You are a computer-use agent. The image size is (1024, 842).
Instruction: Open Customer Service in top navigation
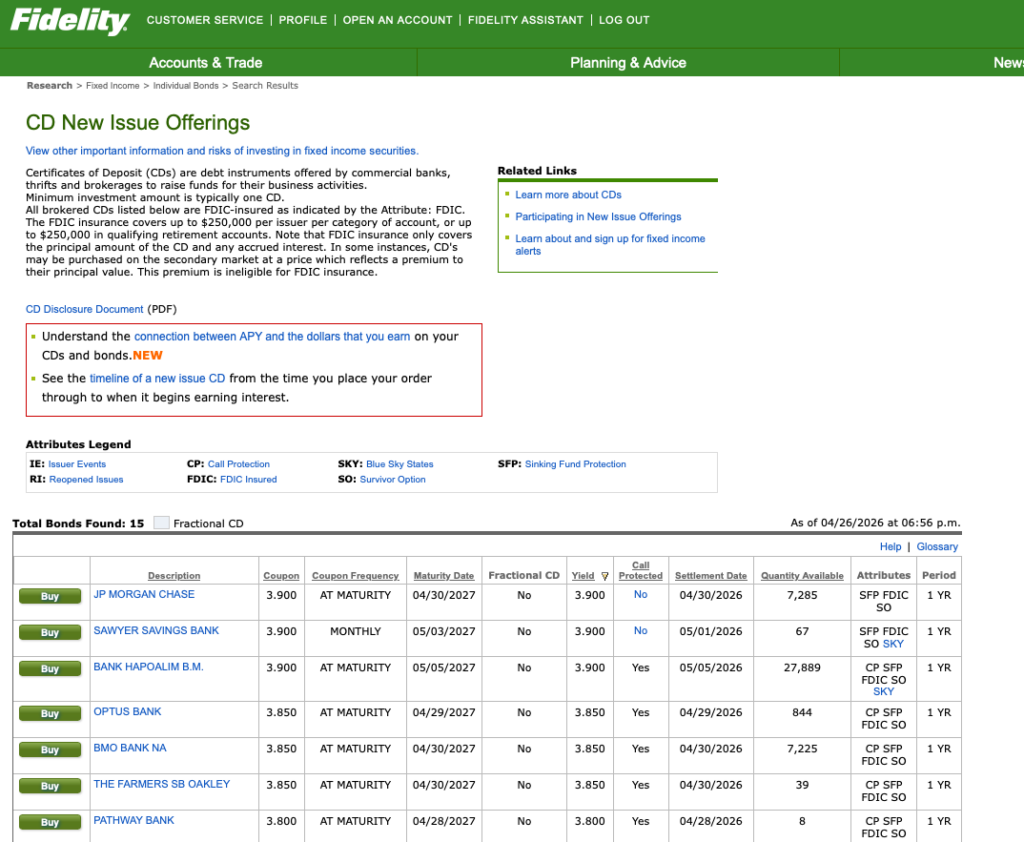[205, 20]
